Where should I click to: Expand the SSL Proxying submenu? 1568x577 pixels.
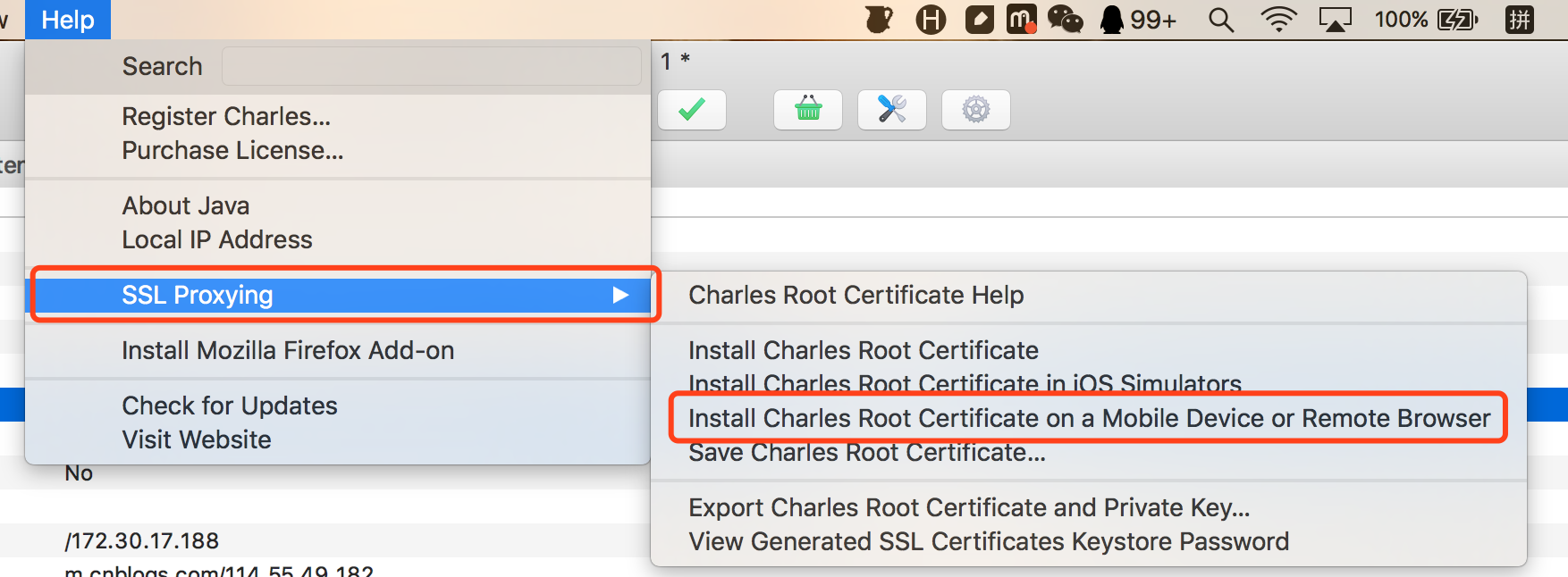338,295
